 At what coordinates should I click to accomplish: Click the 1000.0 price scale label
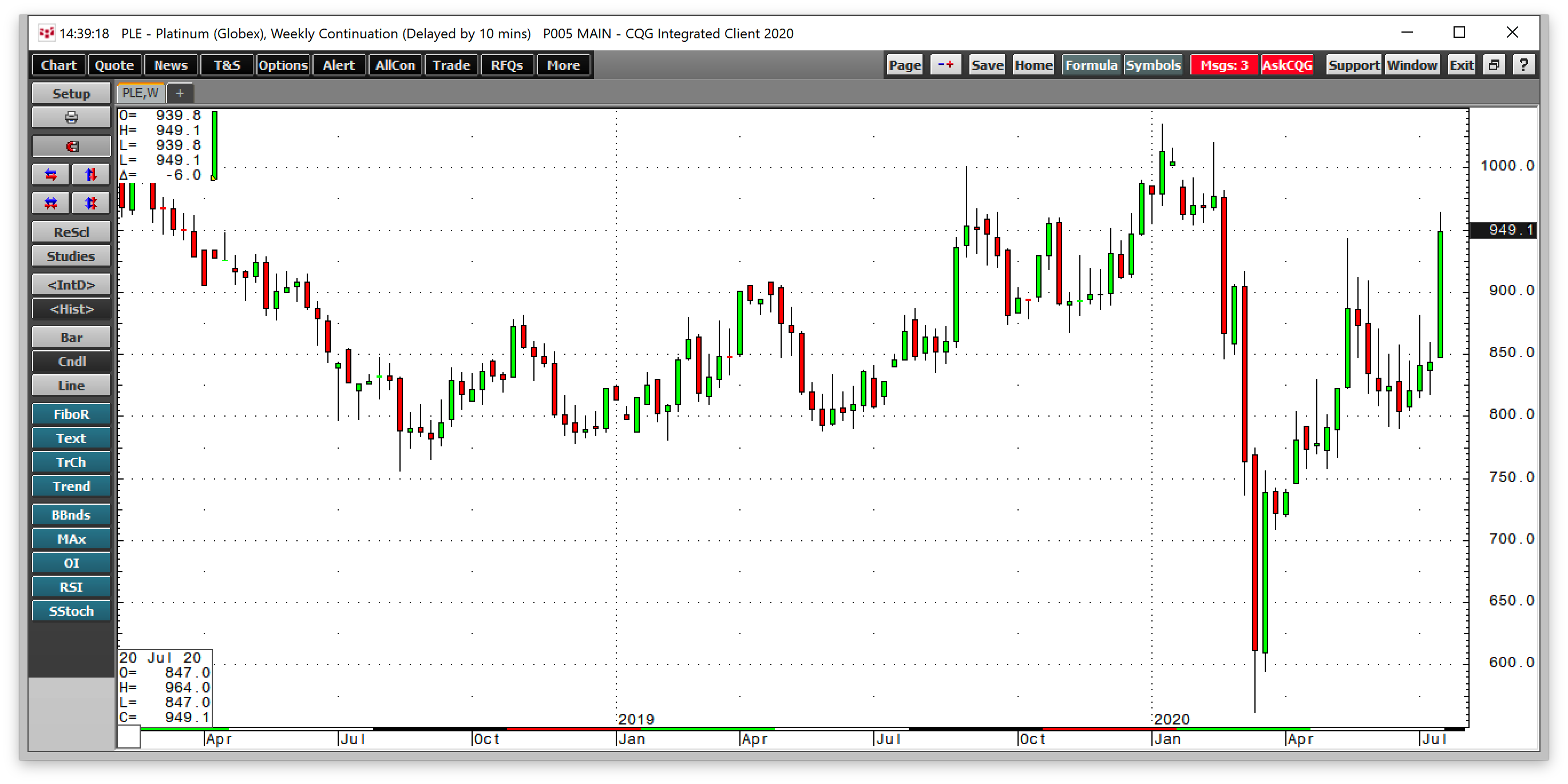[1507, 165]
